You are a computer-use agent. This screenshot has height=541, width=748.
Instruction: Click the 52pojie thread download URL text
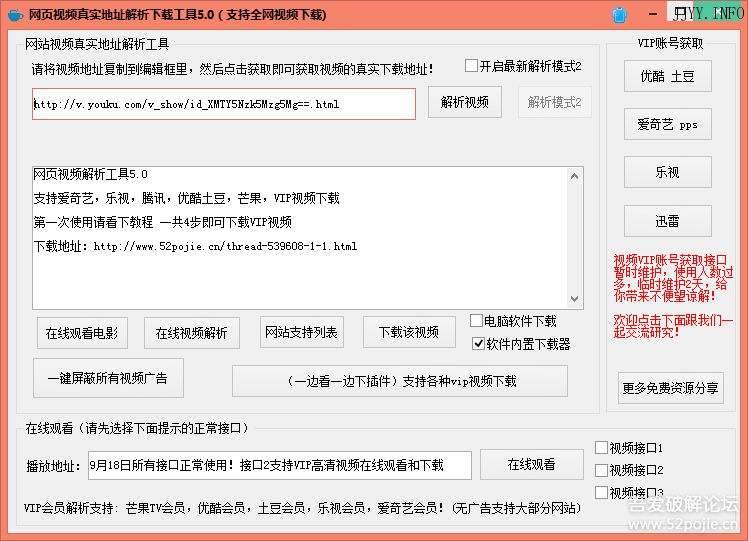click(225, 247)
